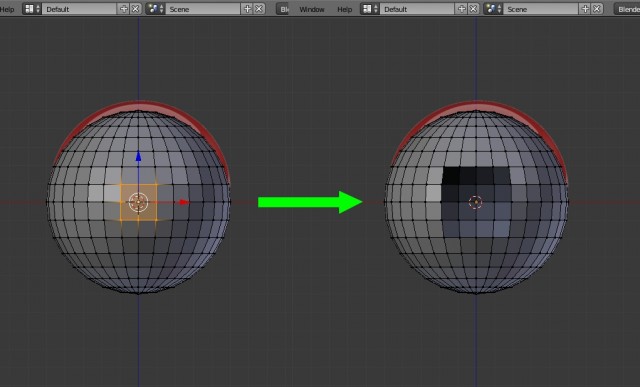Add new scene in left Blender header
Image resolution: width=640 pixels, height=387 pixels.
247,9
